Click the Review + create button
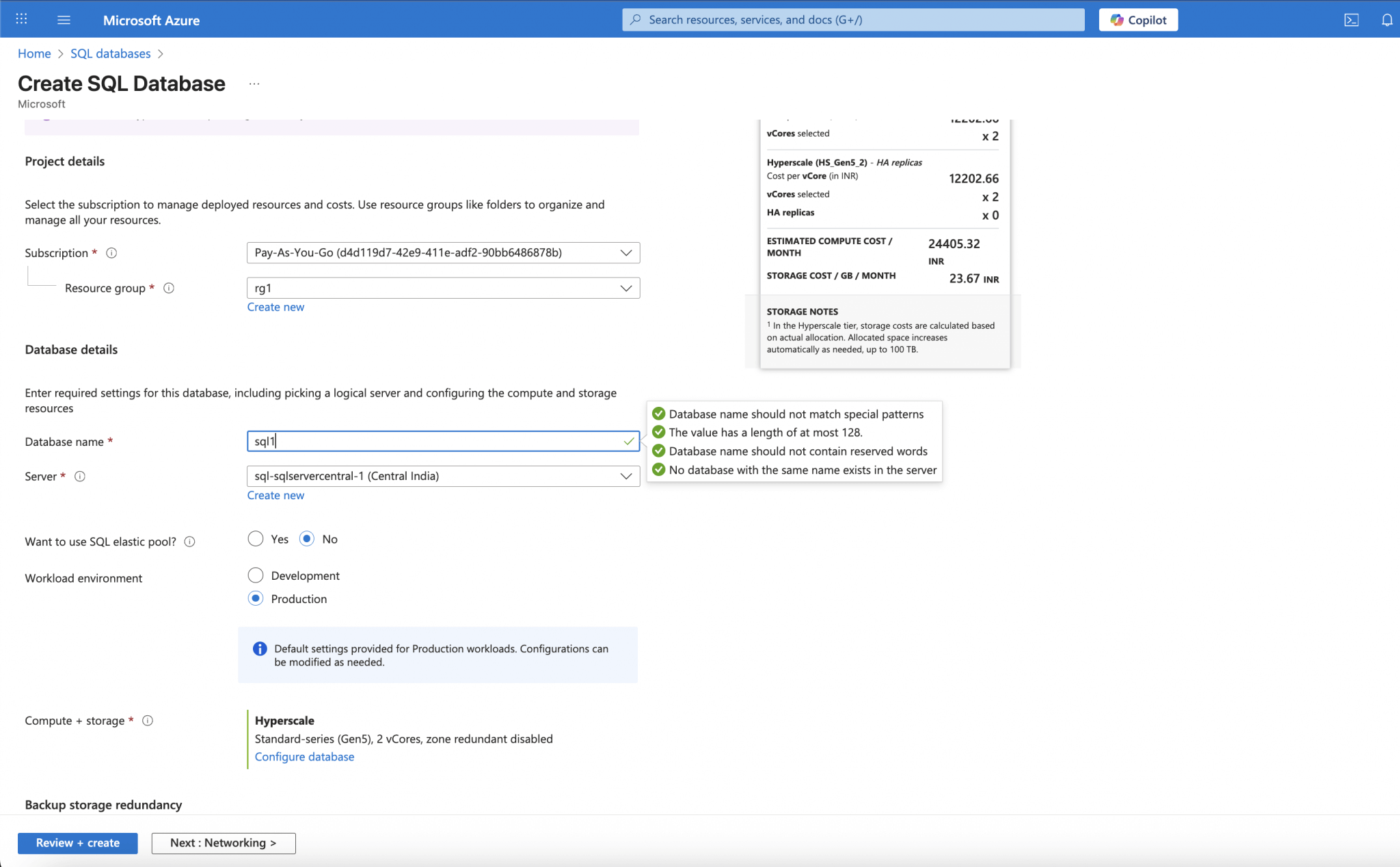Screen dimensions: 1400x867 77,842
